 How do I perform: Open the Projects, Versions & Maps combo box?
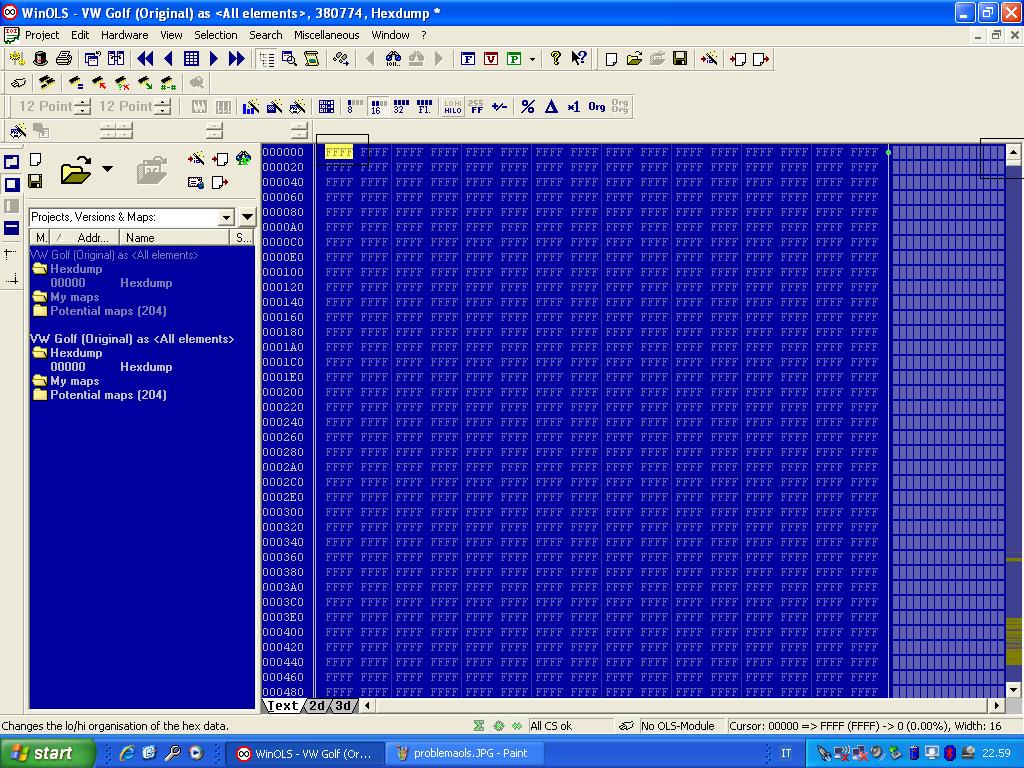click(132, 217)
